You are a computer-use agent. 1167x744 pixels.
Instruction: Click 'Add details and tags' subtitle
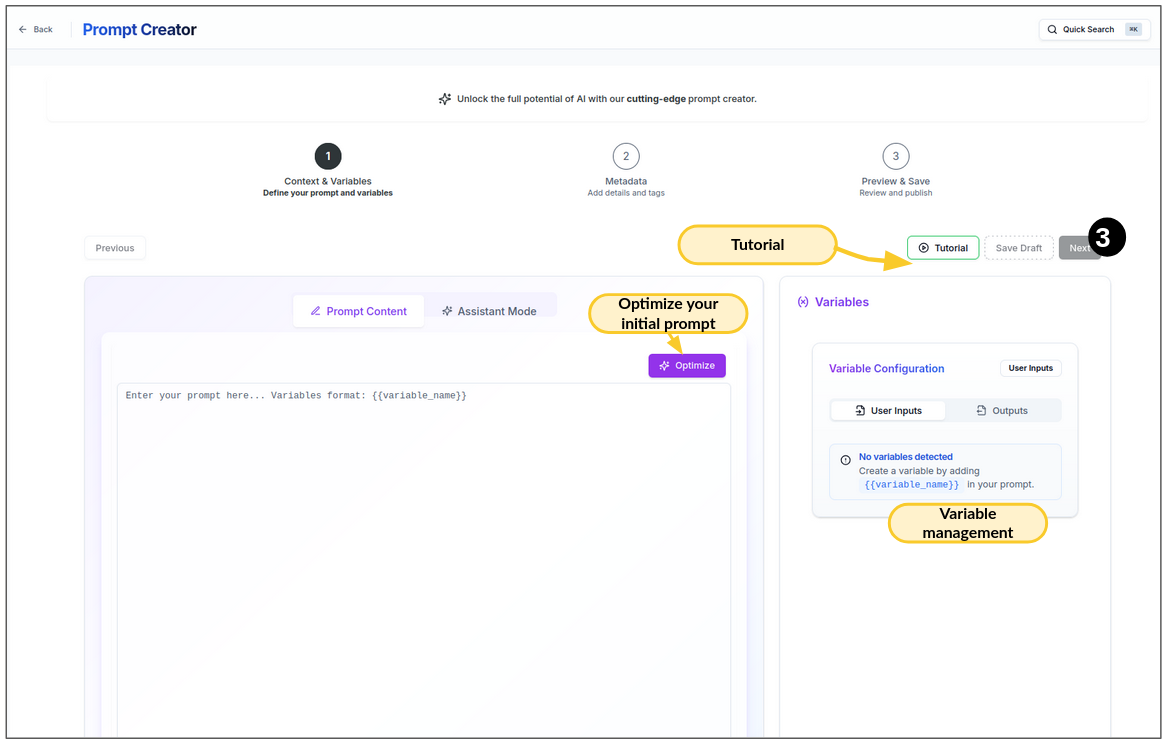[626, 193]
